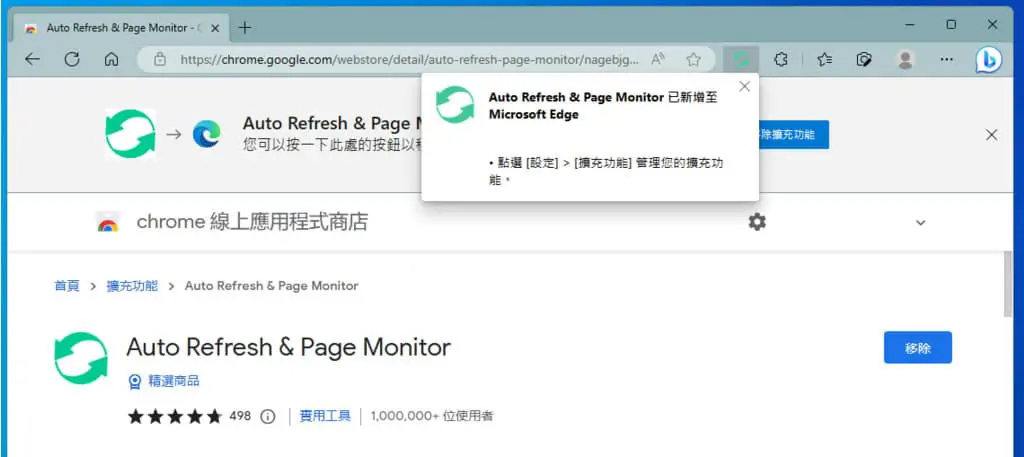1024x457 pixels.
Task: Add page to favorites with star icon
Action: click(x=693, y=59)
